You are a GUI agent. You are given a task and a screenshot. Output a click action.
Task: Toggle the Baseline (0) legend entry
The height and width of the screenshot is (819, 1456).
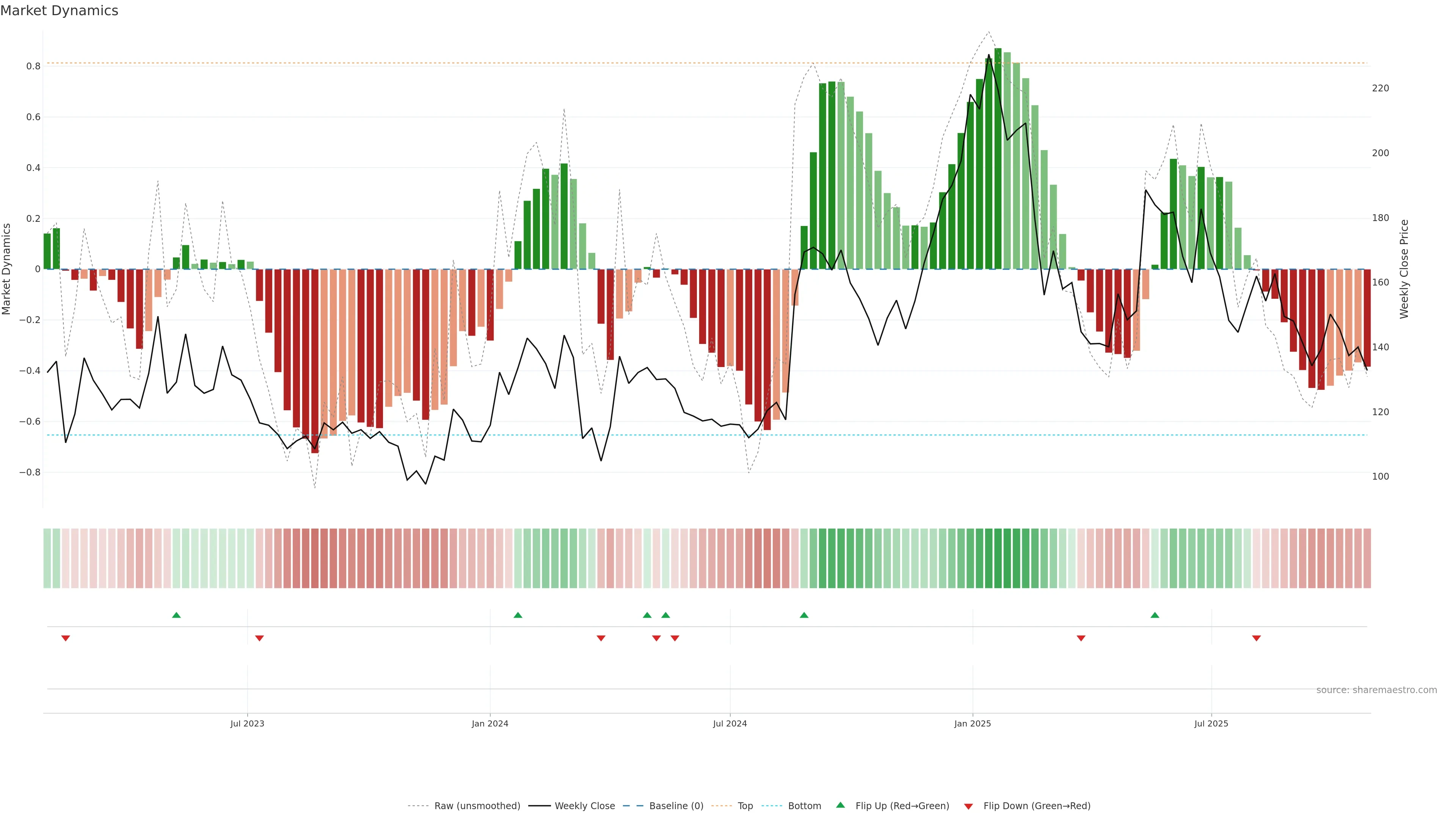click(x=676, y=806)
